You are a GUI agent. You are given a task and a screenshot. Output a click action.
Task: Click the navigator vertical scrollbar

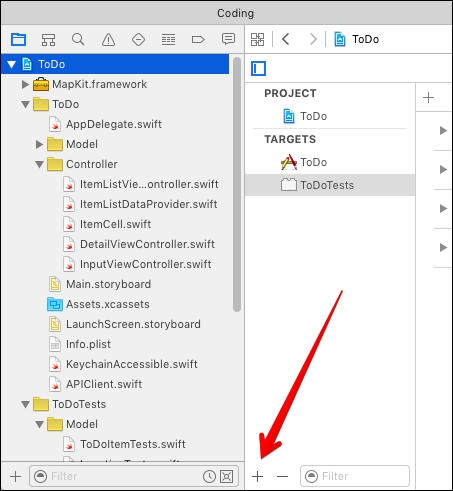[237, 184]
